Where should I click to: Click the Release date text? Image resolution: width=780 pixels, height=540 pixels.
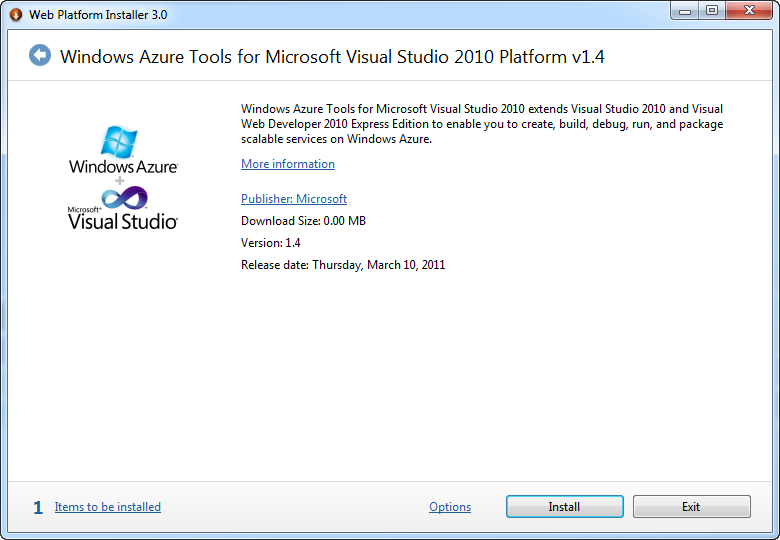click(x=343, y=265)
